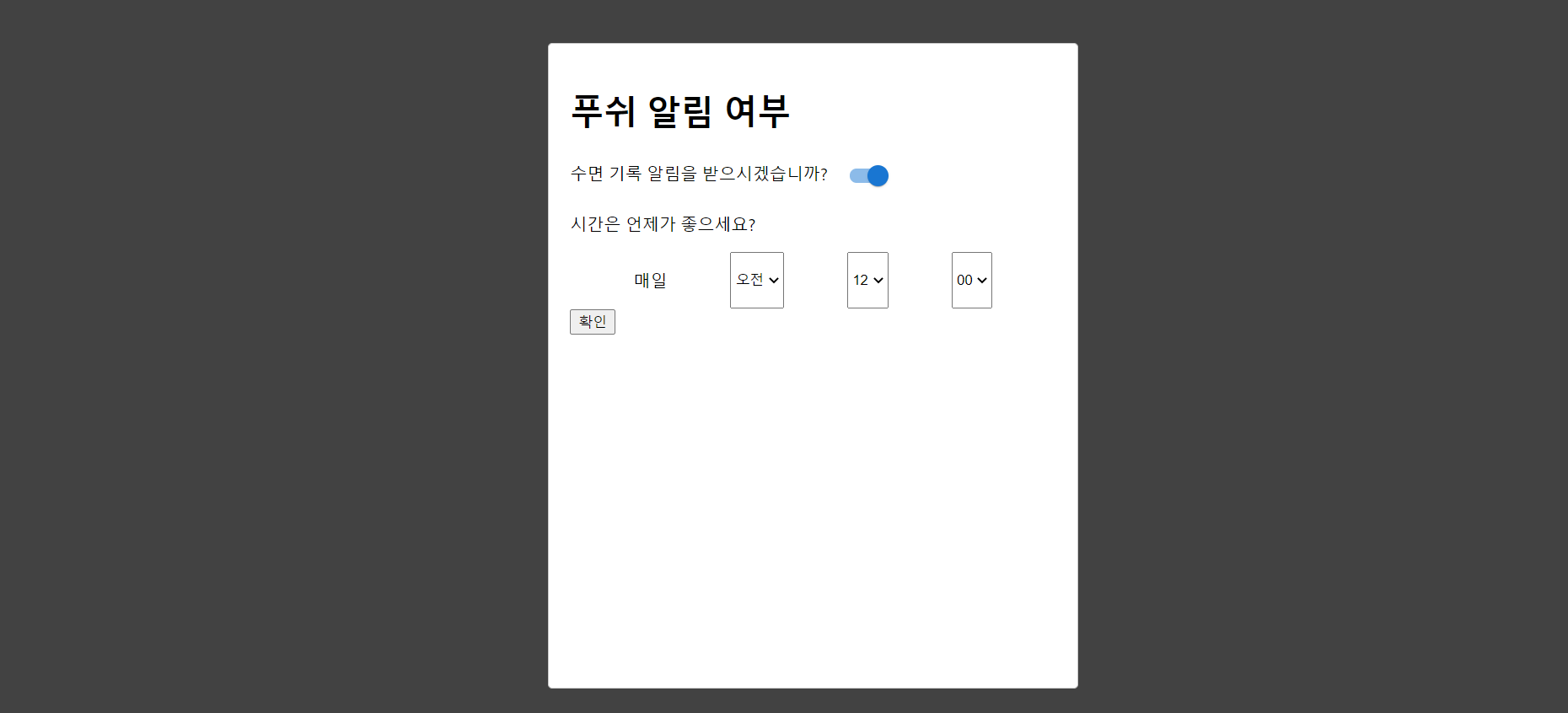
Task: Toggle the sleep record notification switch
Action: 868,175
